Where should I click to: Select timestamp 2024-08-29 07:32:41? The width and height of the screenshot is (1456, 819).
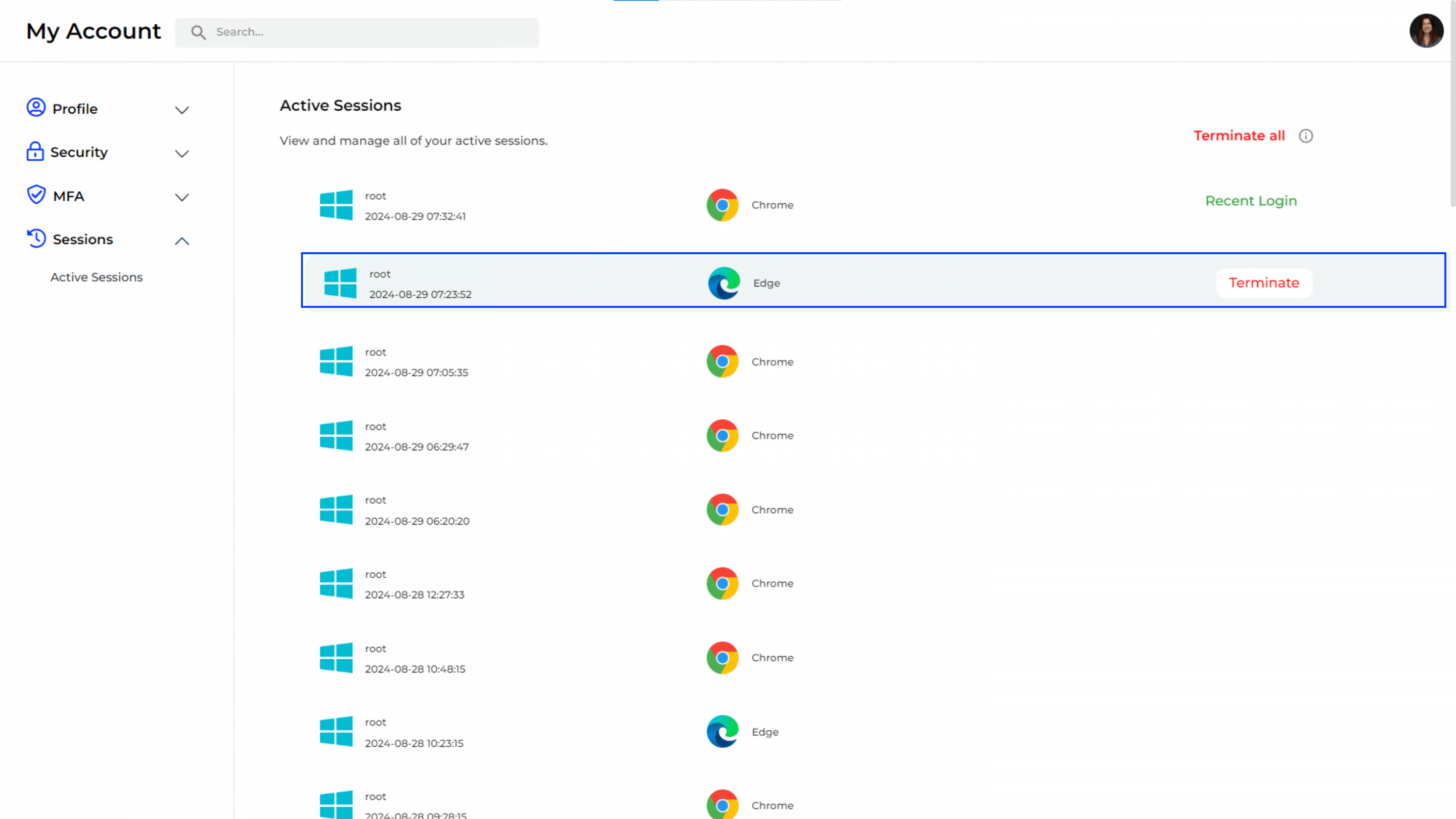(416, 216)
